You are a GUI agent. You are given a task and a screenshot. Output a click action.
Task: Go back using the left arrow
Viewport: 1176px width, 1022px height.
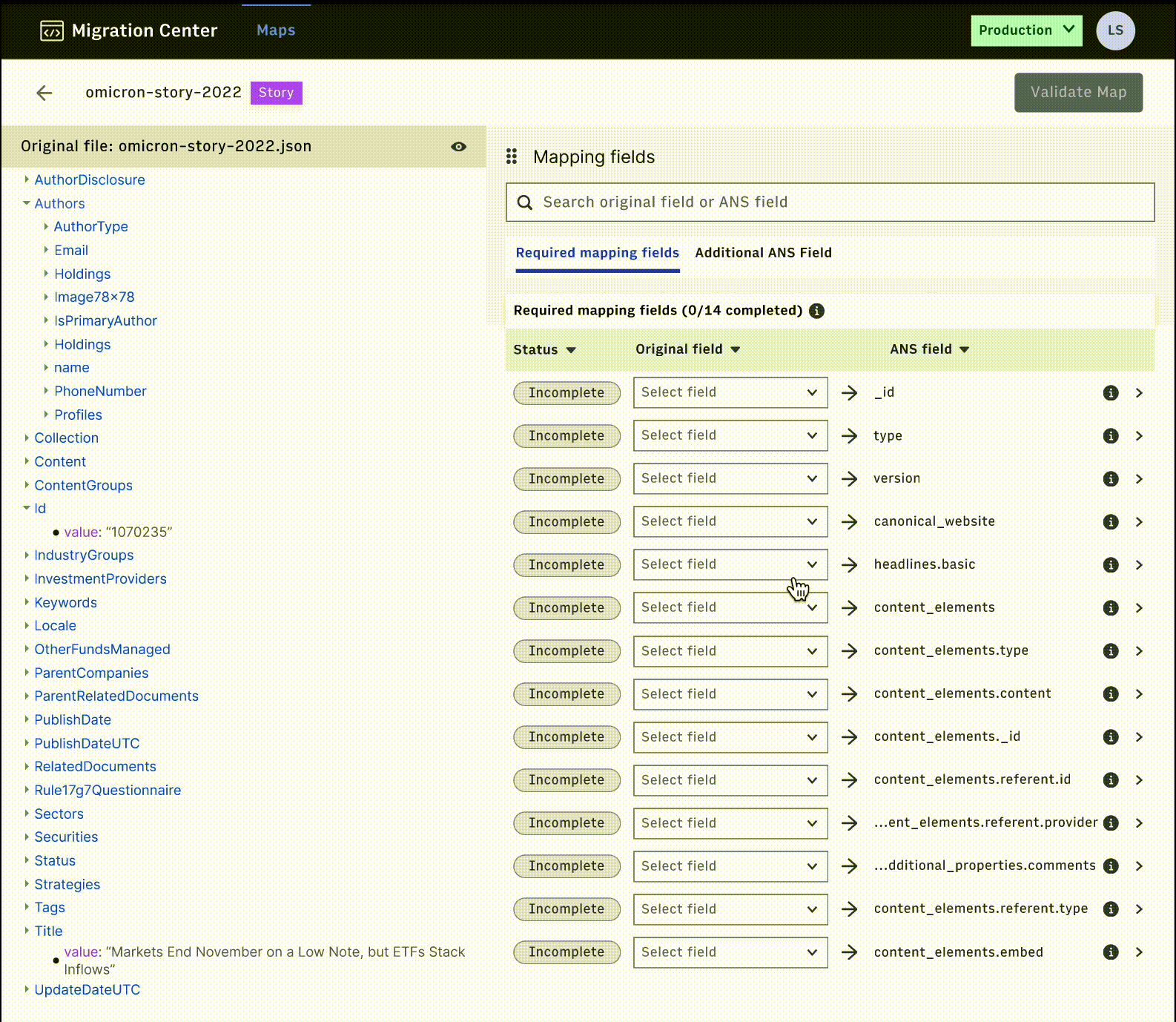[44, 93]
